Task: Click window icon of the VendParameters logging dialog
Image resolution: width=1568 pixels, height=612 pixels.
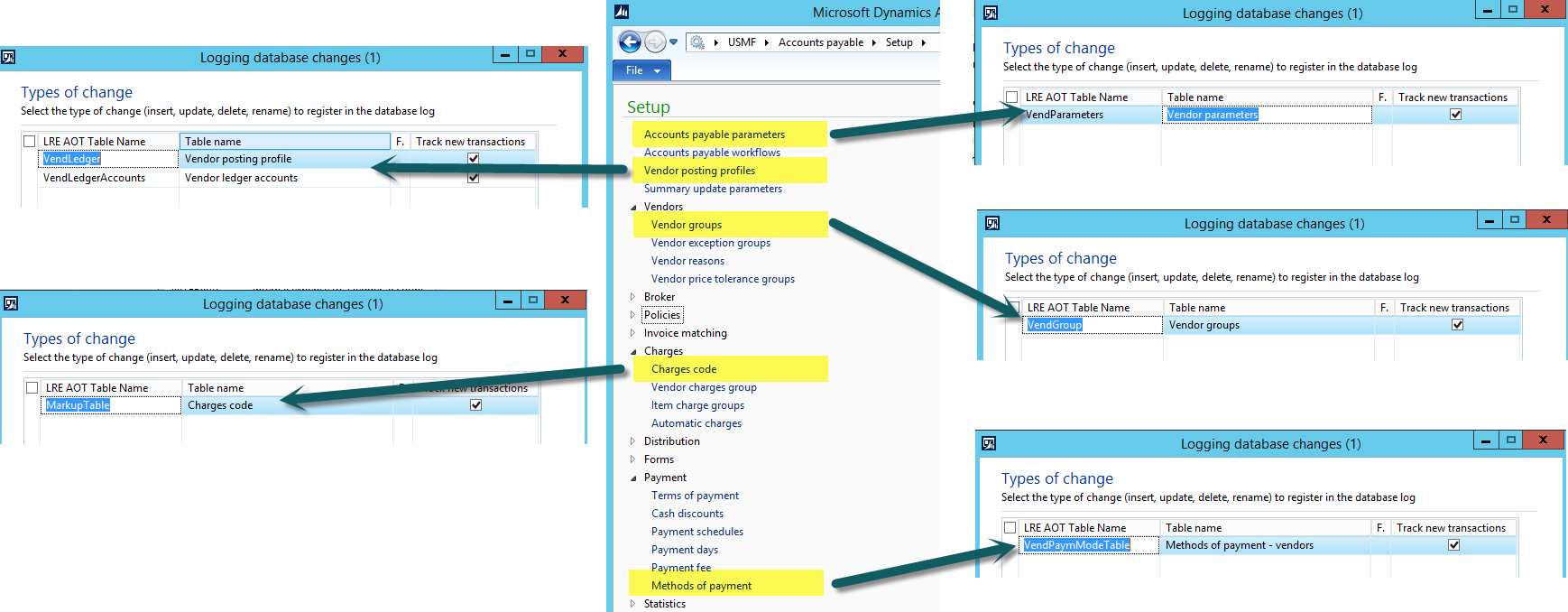Action: coord(991,13)
